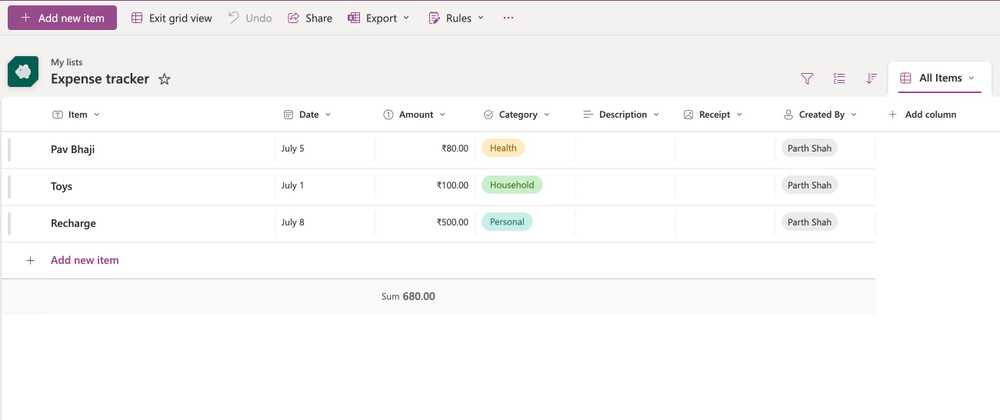The width and height of the screenshot is (1000, 420).
Task: Open the group-by list icon
Action: pyautogui.click(x=839, y=78)
